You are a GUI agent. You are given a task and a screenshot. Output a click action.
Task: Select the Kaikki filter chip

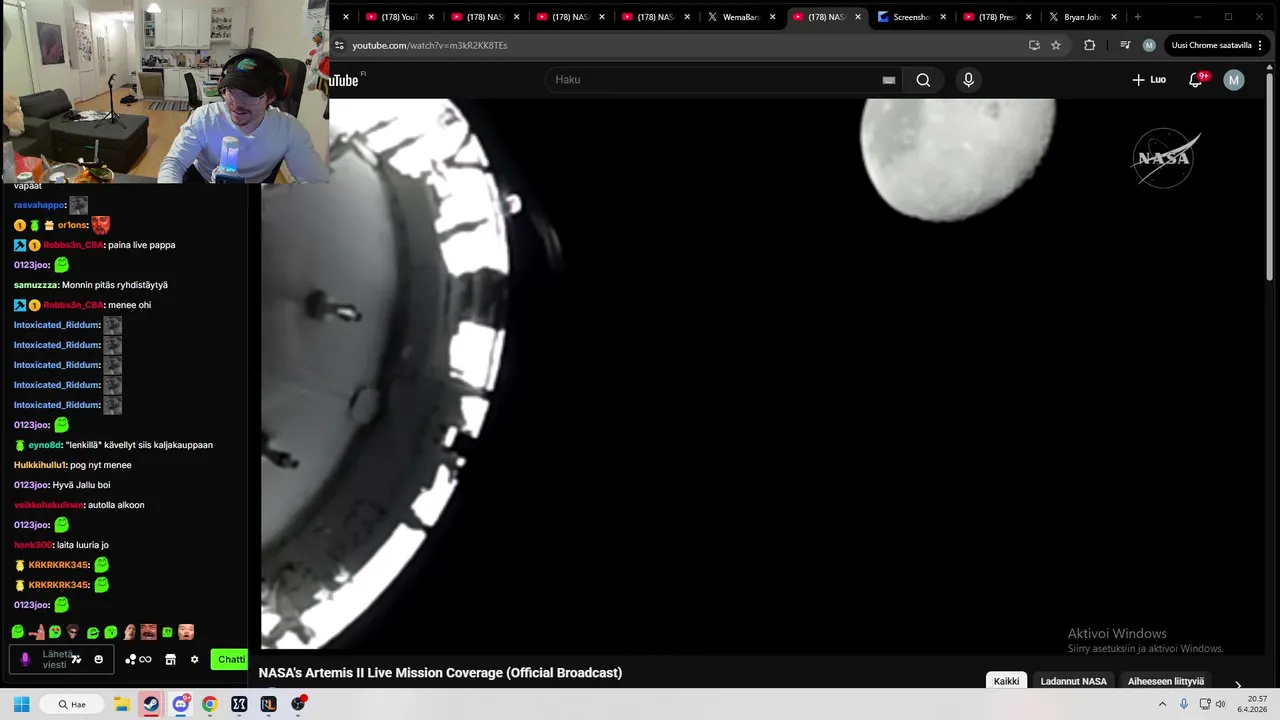1006,681
